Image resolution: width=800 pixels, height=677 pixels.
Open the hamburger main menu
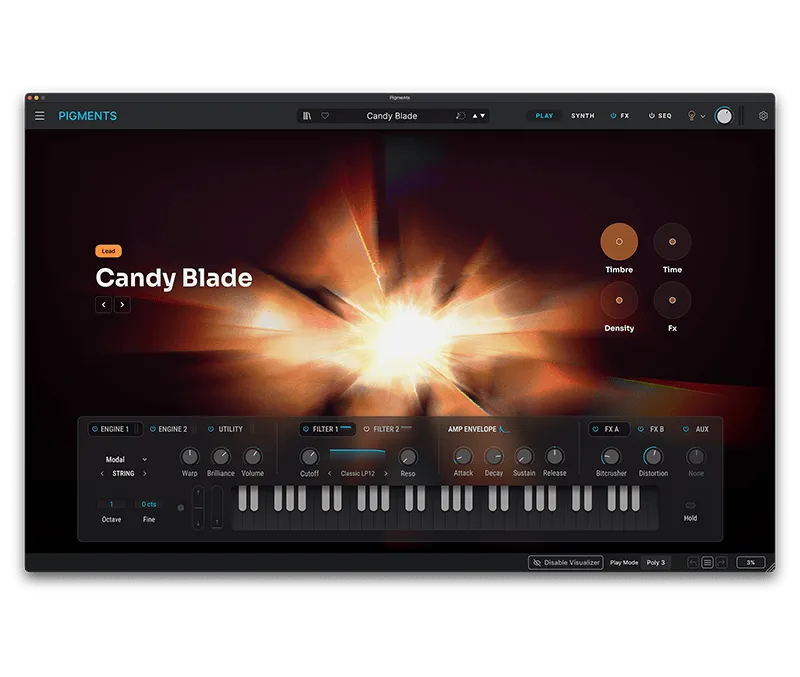click(39, 116)
